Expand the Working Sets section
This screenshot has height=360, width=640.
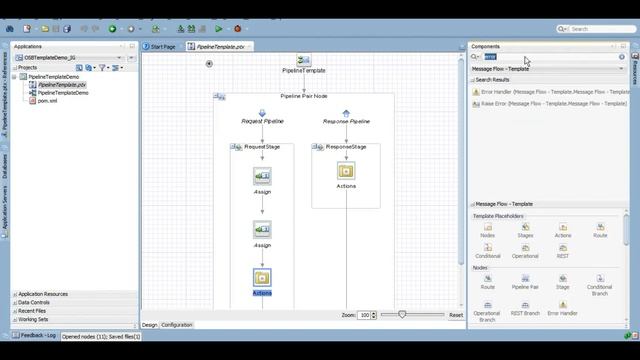tap(15, 320)
